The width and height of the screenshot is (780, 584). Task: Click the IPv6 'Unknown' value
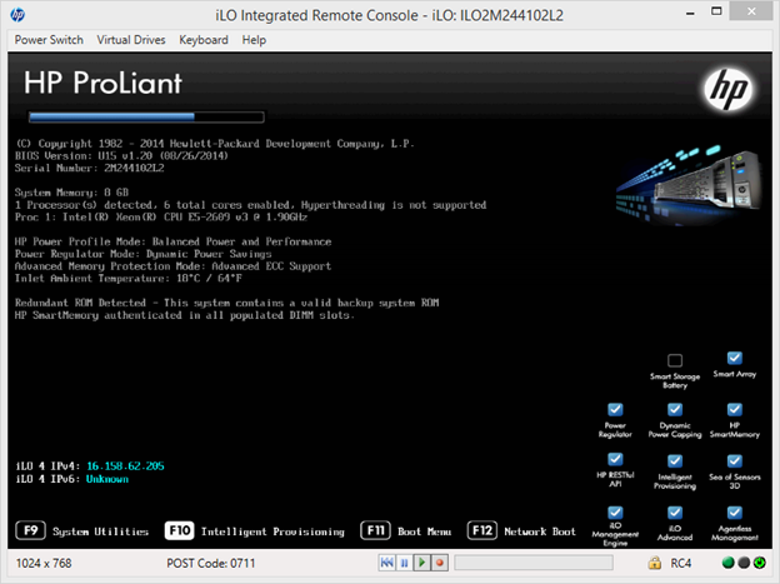[x=107, y=479]
